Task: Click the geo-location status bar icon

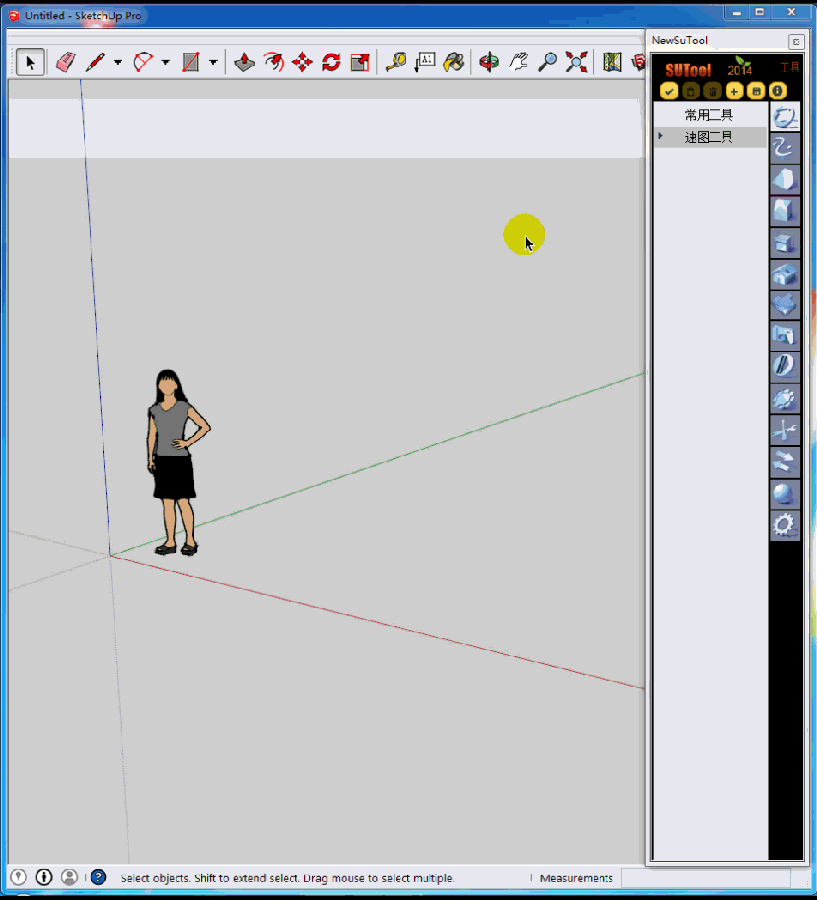Action: tap(18, 877)
